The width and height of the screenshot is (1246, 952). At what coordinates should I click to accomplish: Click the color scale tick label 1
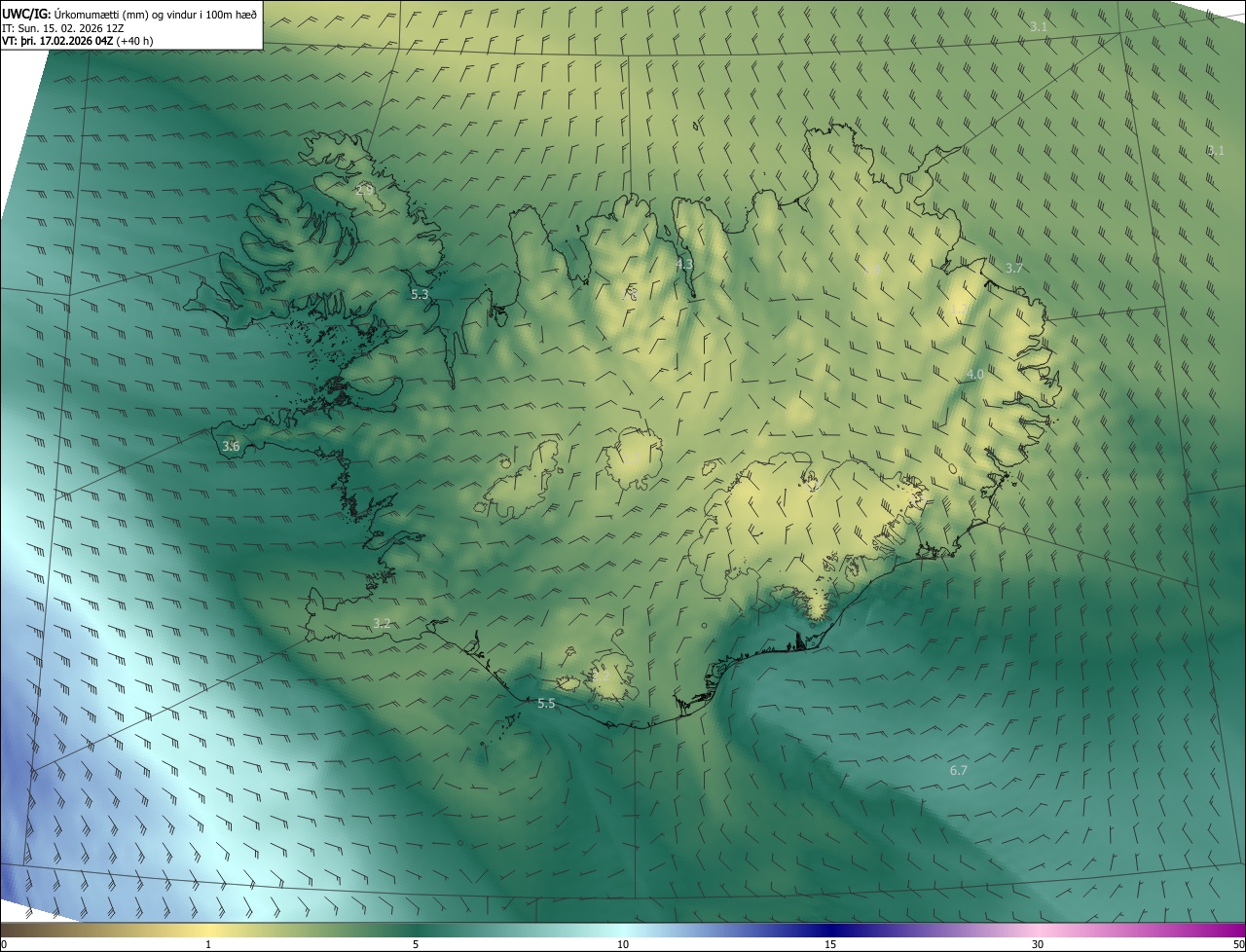point(208,944)
